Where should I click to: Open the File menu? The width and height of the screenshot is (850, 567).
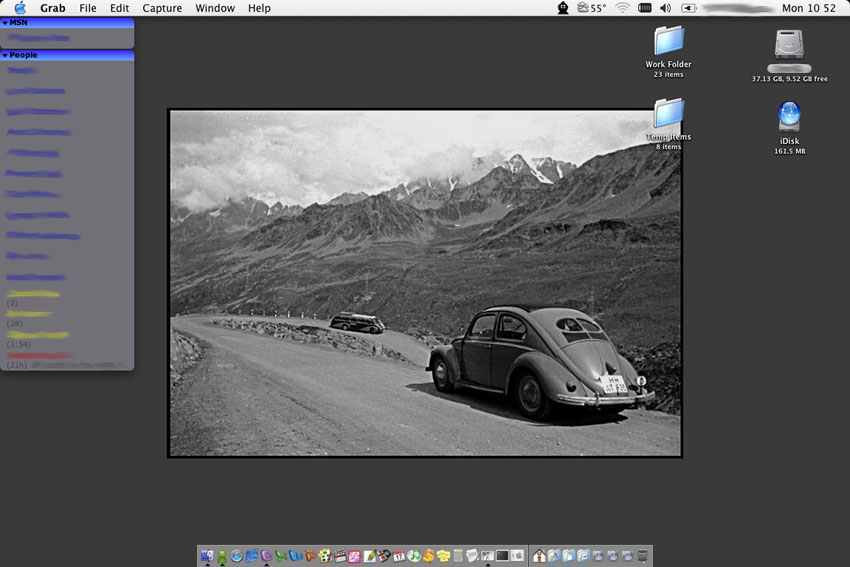coord(88,8)
